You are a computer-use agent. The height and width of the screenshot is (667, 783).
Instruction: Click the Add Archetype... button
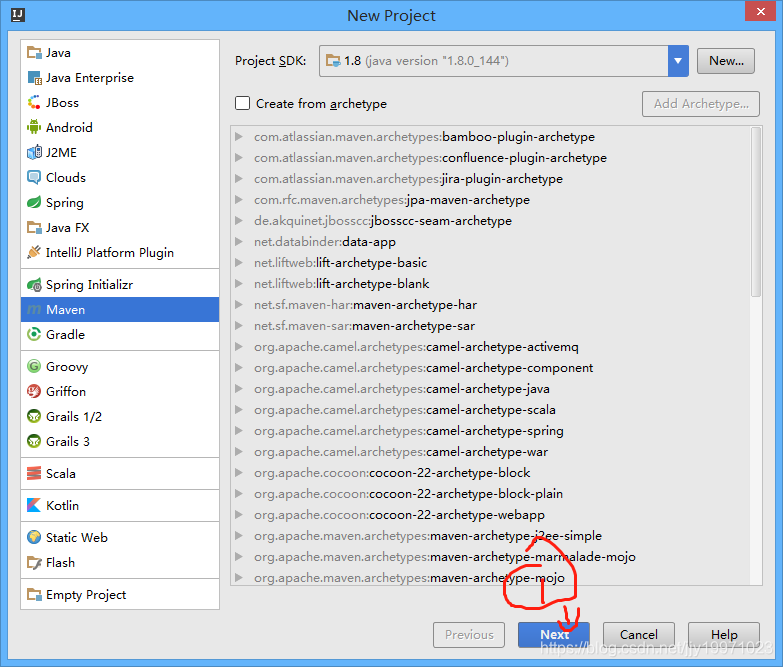point(701,104)
